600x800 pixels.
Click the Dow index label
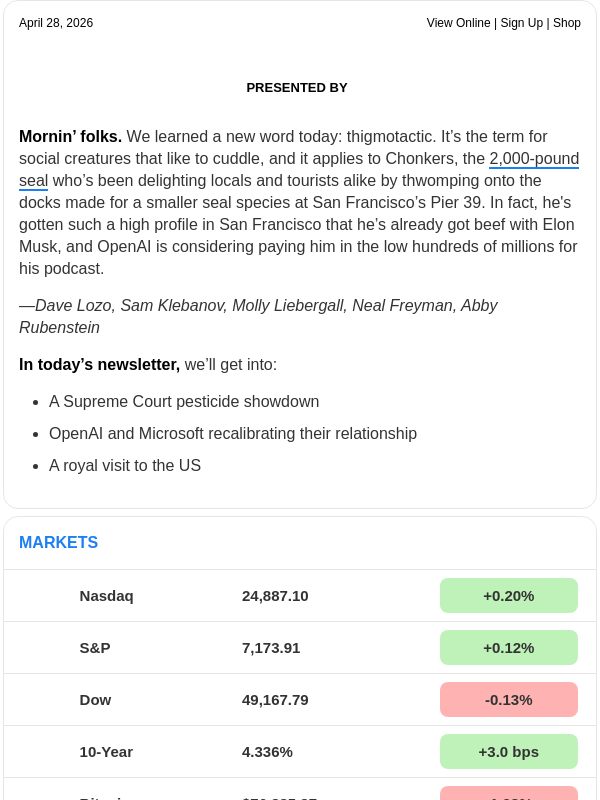[95, 700]
